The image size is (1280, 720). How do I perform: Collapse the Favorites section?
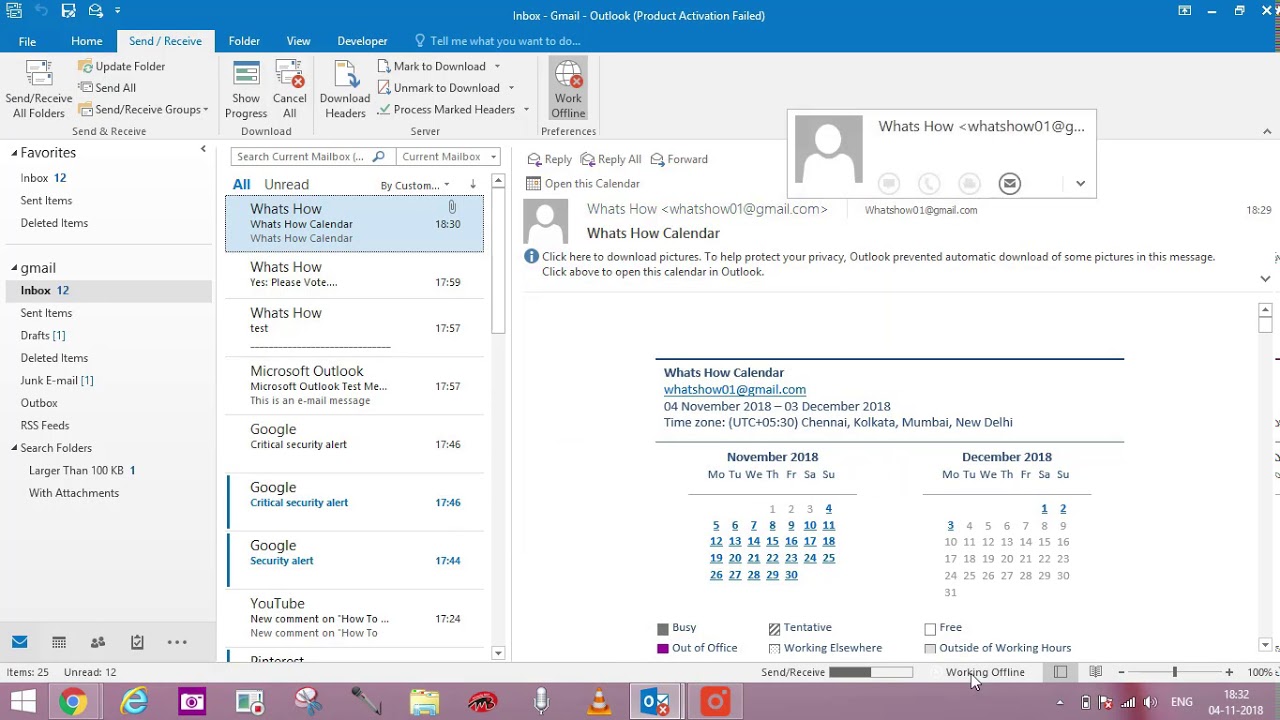coord(14,153)
